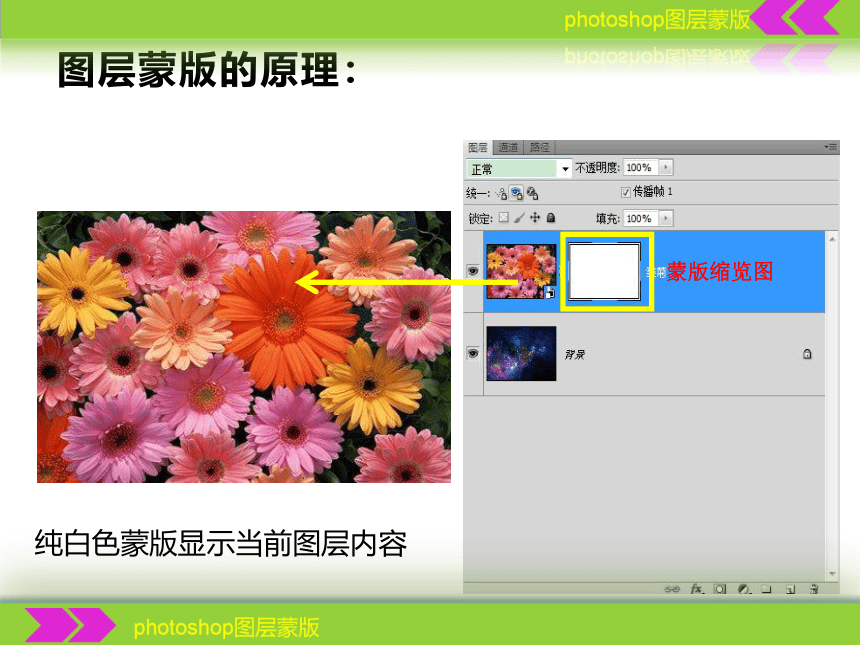The image size is (860, 645).
Task: Uncheck the 传播帧 1 checkbox
Action: coord(625,192)
